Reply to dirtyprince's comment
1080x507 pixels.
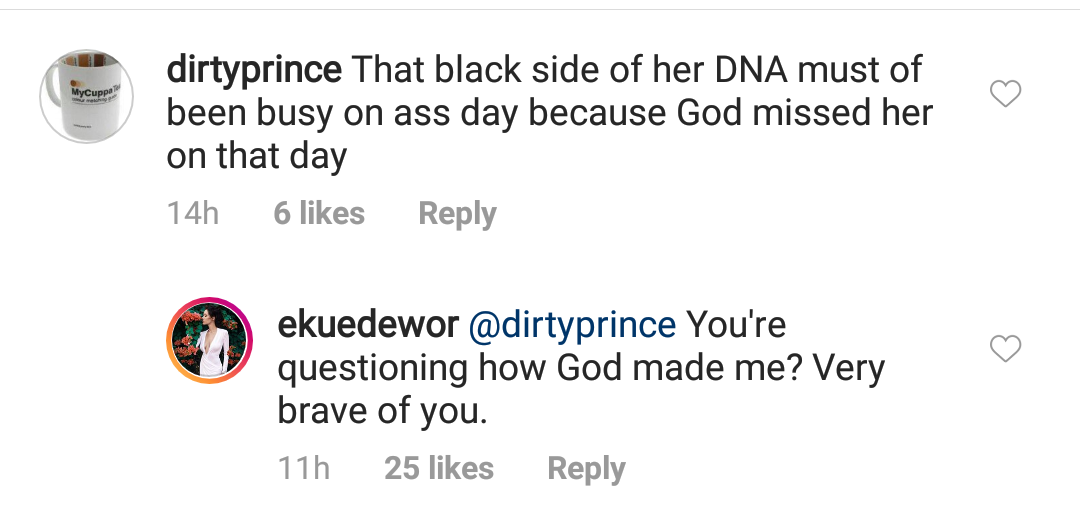pos(457,213)
